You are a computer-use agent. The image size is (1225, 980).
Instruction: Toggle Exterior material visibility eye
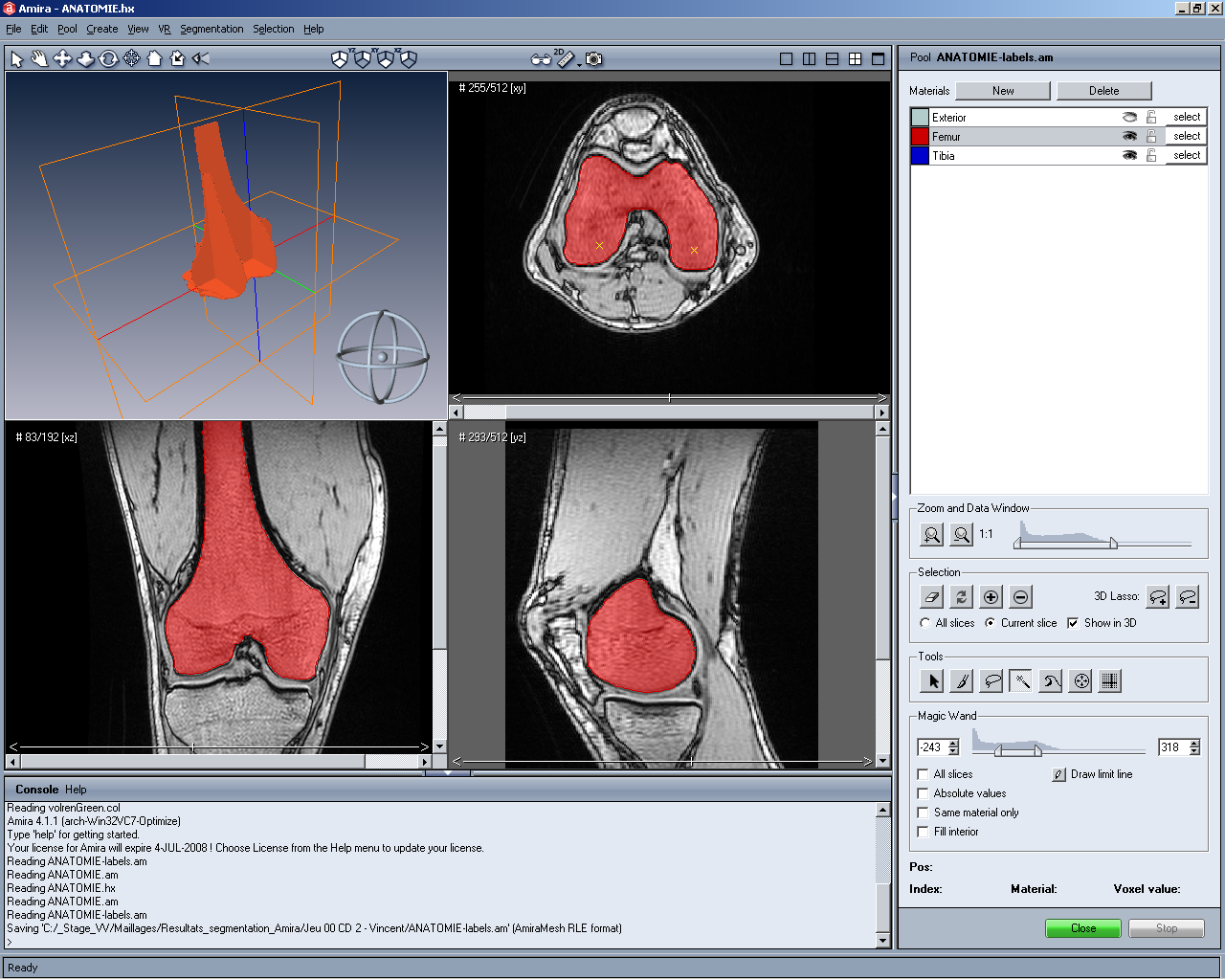1129,118
